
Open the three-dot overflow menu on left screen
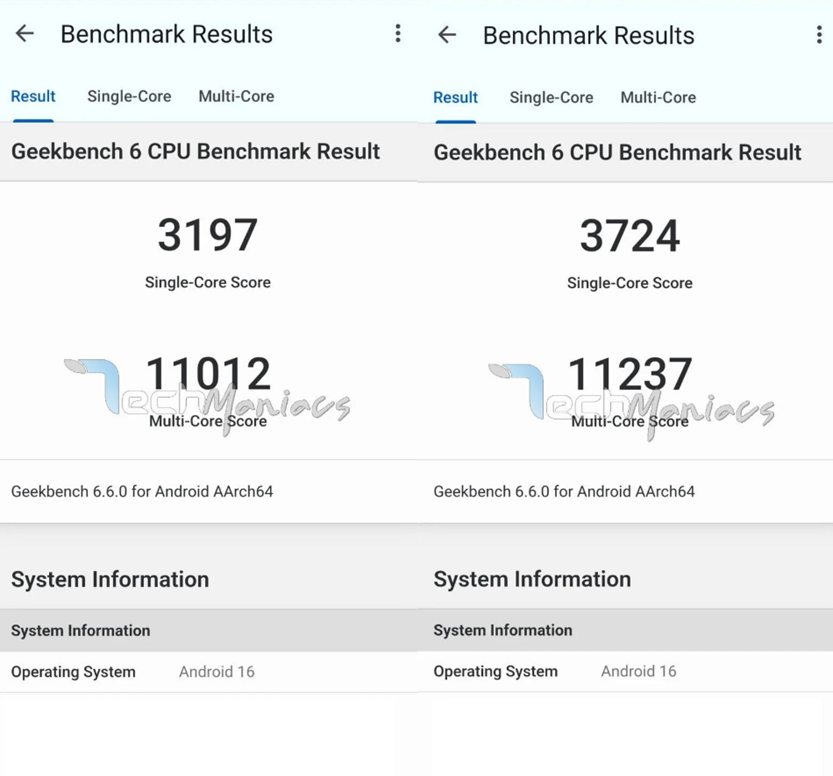click(x=397, y=33)
